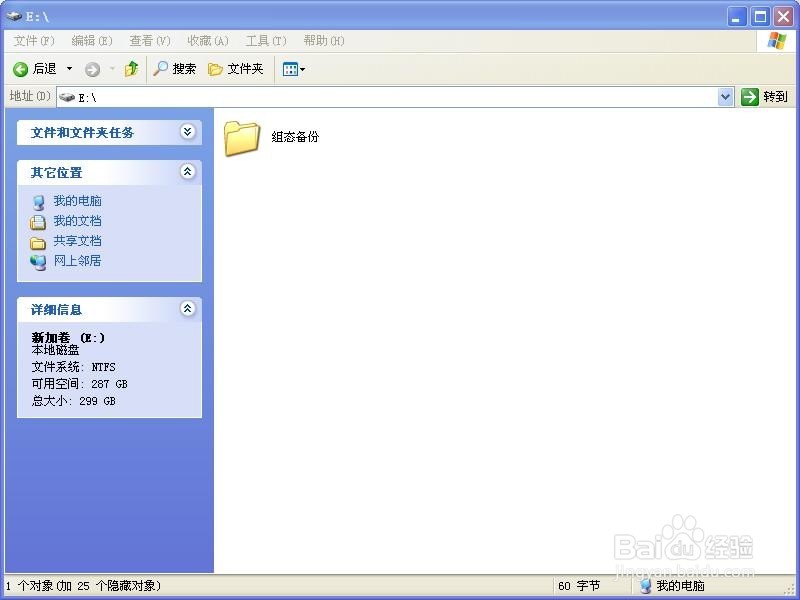The width and height of the screenshot is (800, 600).
Task: Click the 后退 back navigation icon
Action: [22, 68]
